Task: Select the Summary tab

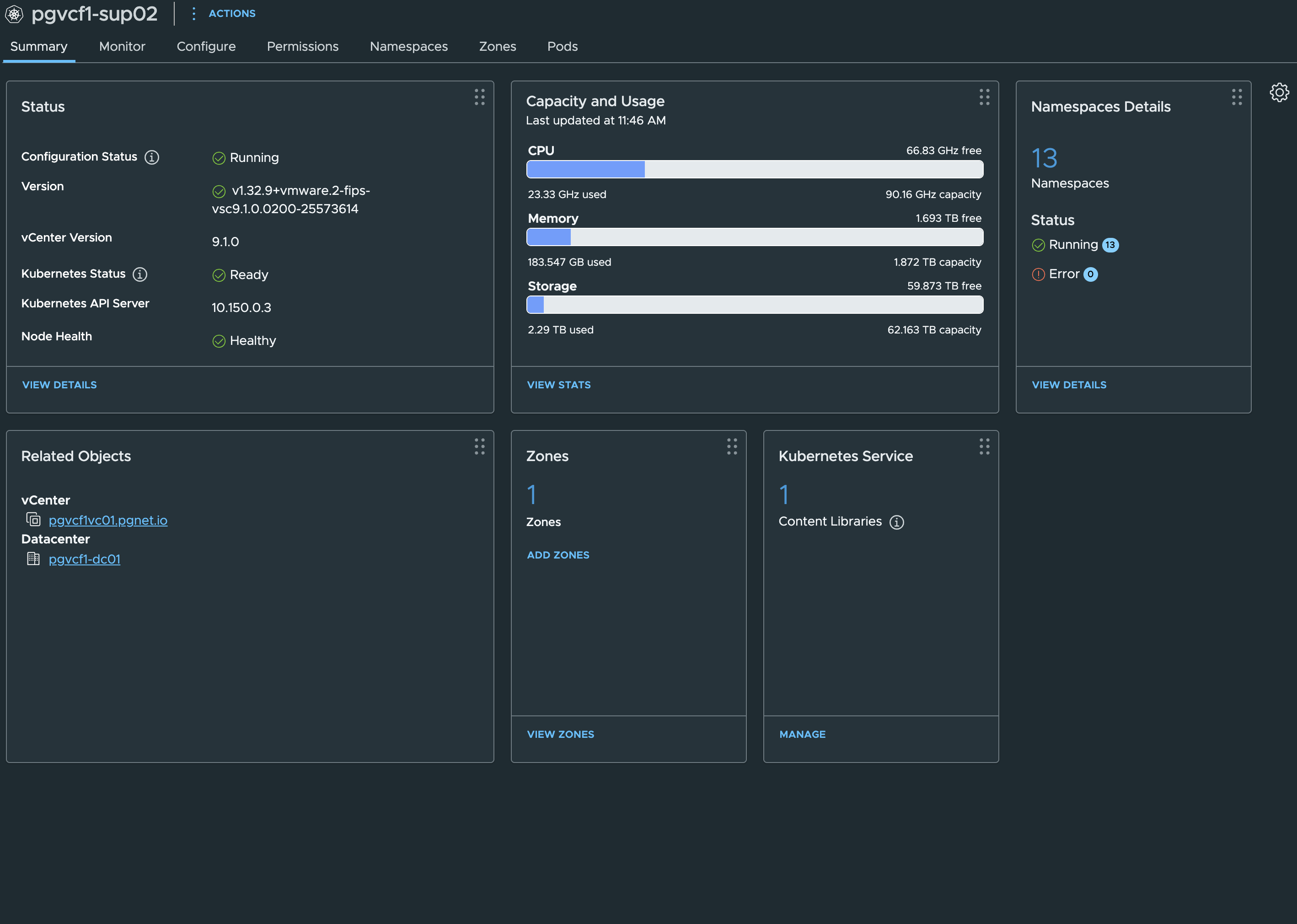Action: click(x=39, y=46)
